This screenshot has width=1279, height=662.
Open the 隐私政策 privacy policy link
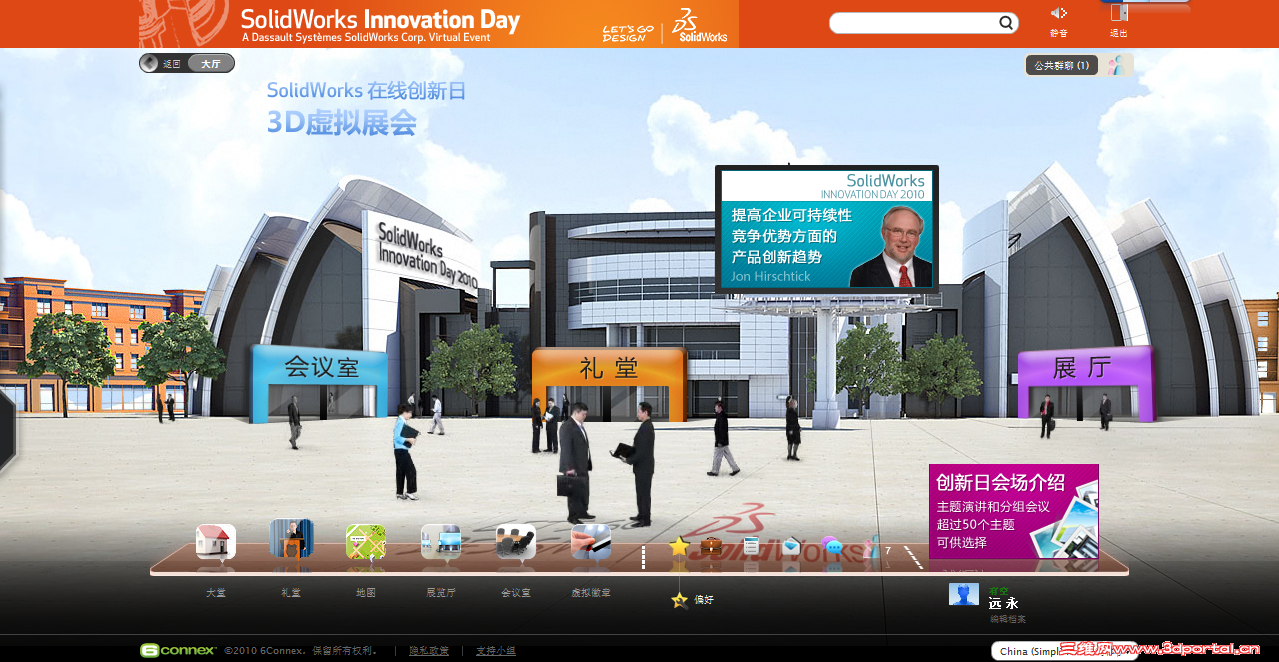[x=429, y=651]
